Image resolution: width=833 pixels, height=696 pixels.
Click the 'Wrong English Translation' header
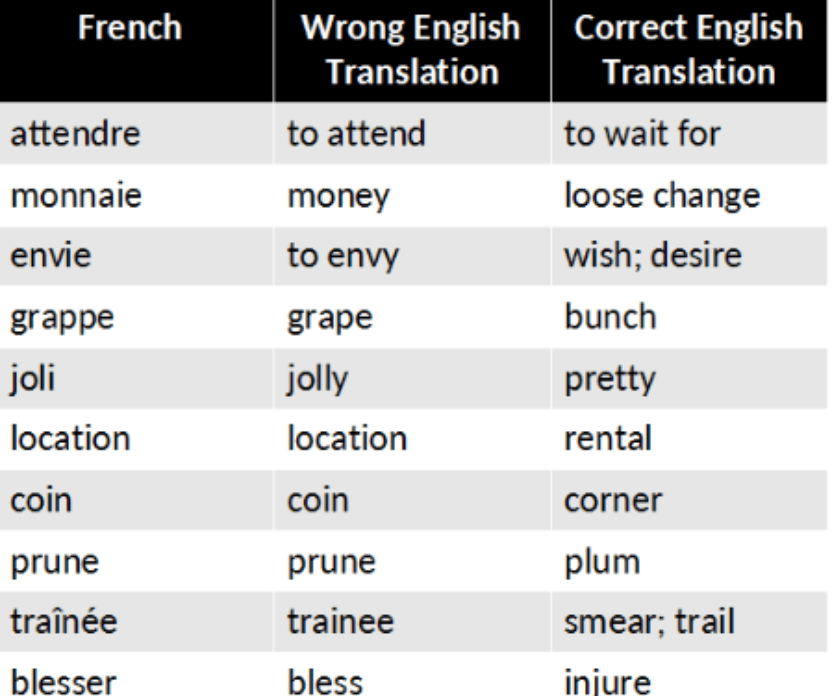411,51
